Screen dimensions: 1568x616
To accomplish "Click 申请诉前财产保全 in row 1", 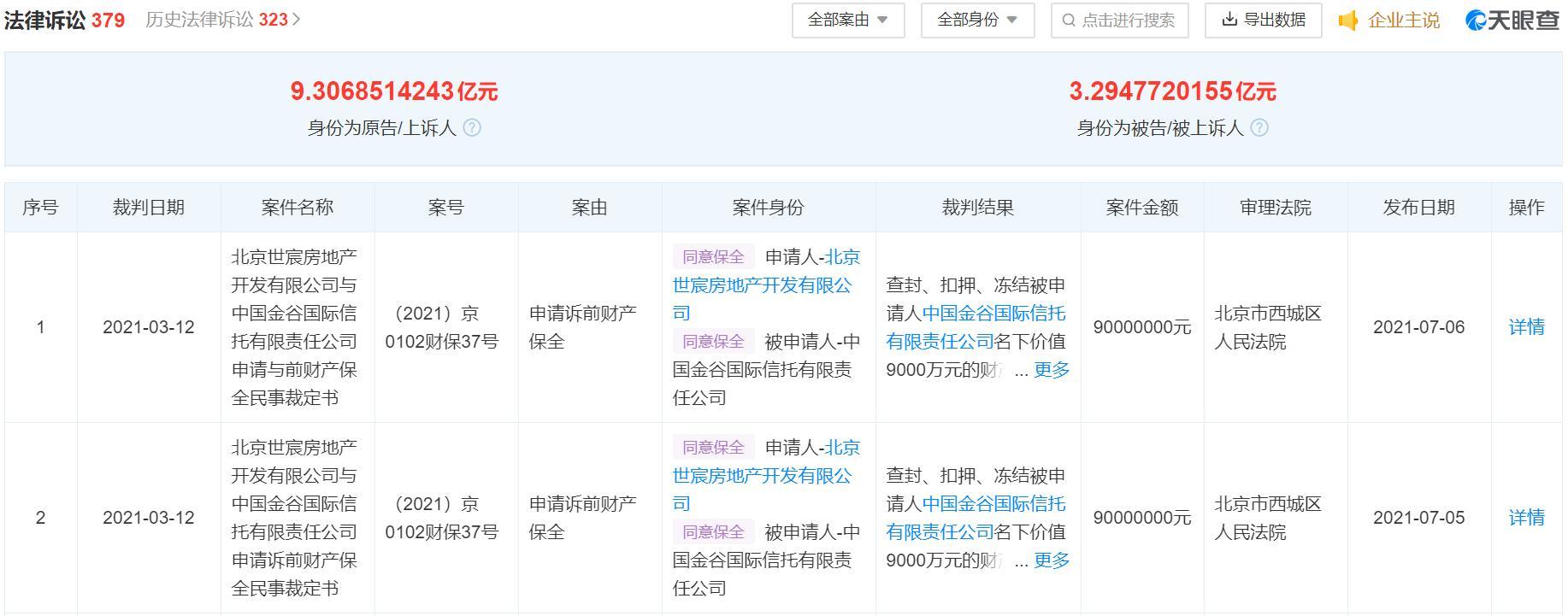I will 583,327.
